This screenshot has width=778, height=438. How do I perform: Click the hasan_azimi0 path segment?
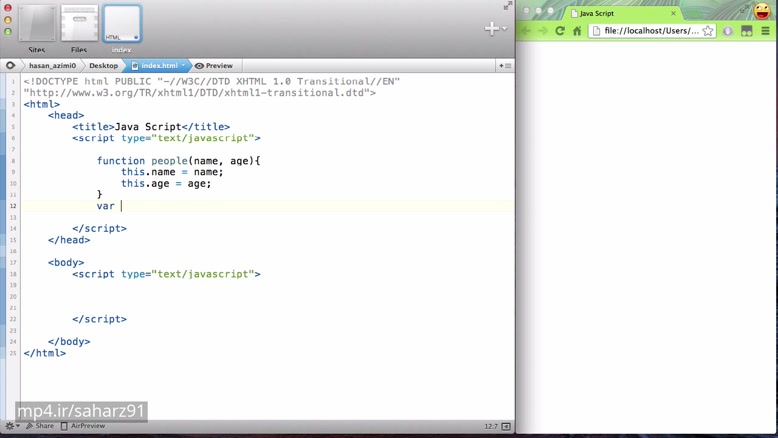[x=52, y=66]
